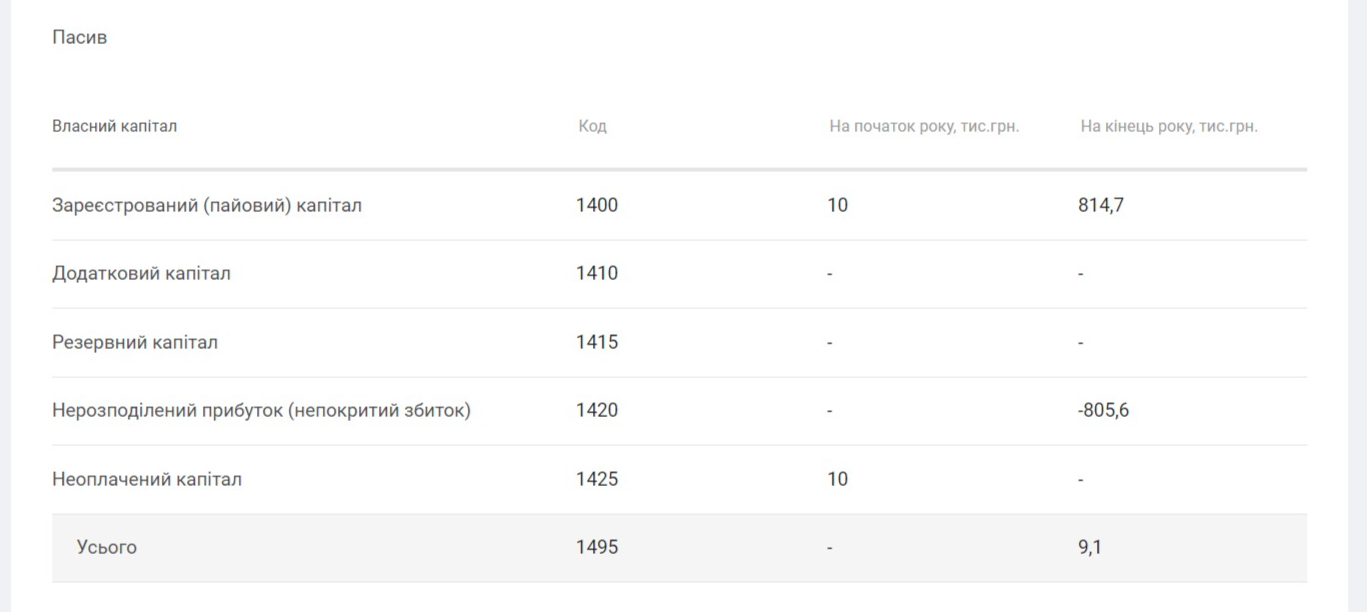Click the Резервний капітал row label

(x=135, y=342)
